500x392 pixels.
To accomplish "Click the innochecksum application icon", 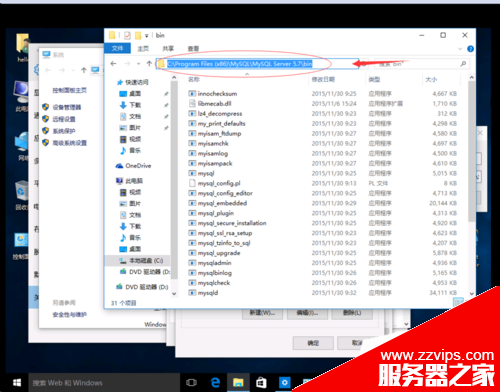I will tap(192, 94).
